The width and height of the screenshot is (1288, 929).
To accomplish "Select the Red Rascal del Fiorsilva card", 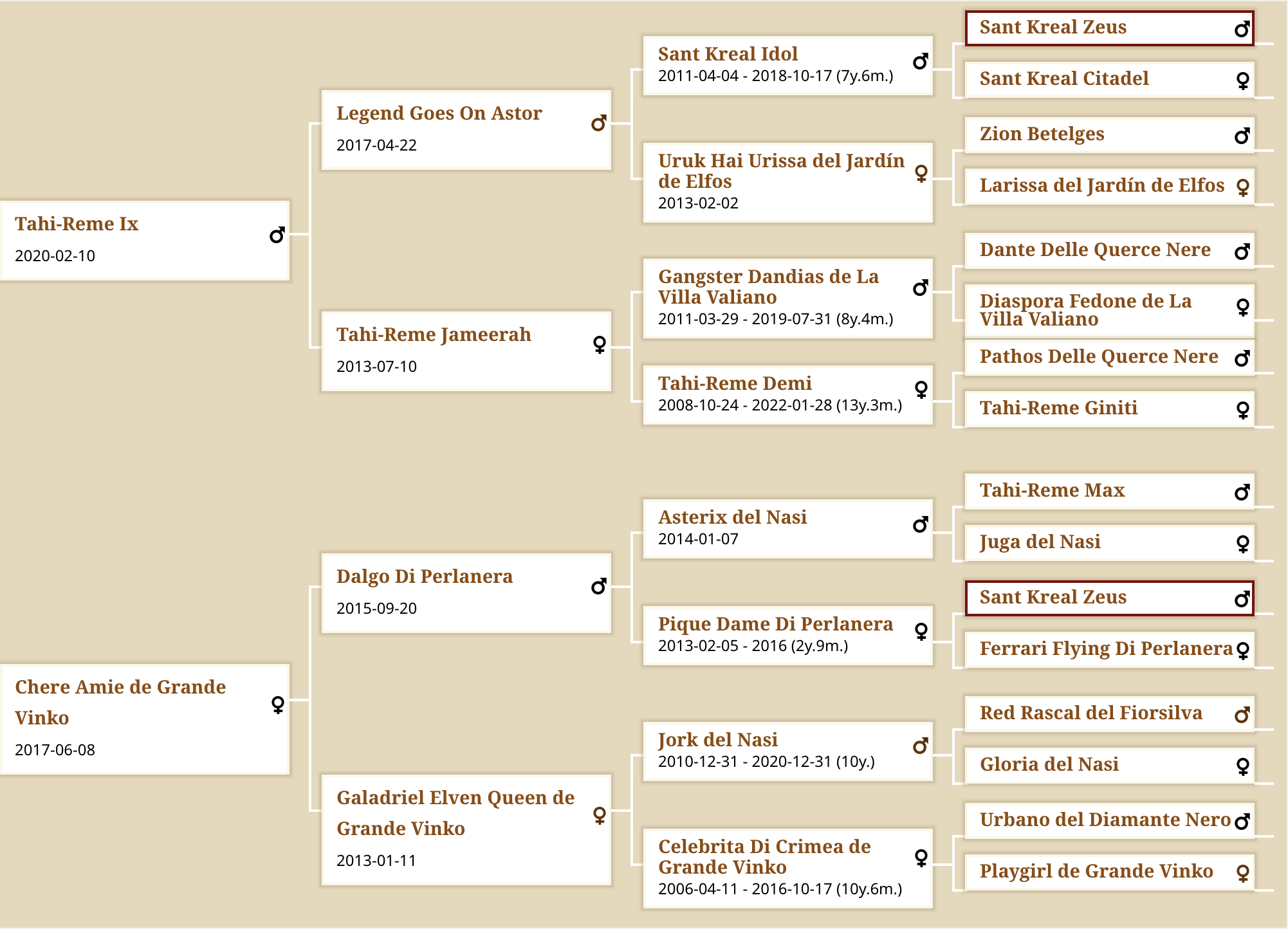I will (1110, 714).
